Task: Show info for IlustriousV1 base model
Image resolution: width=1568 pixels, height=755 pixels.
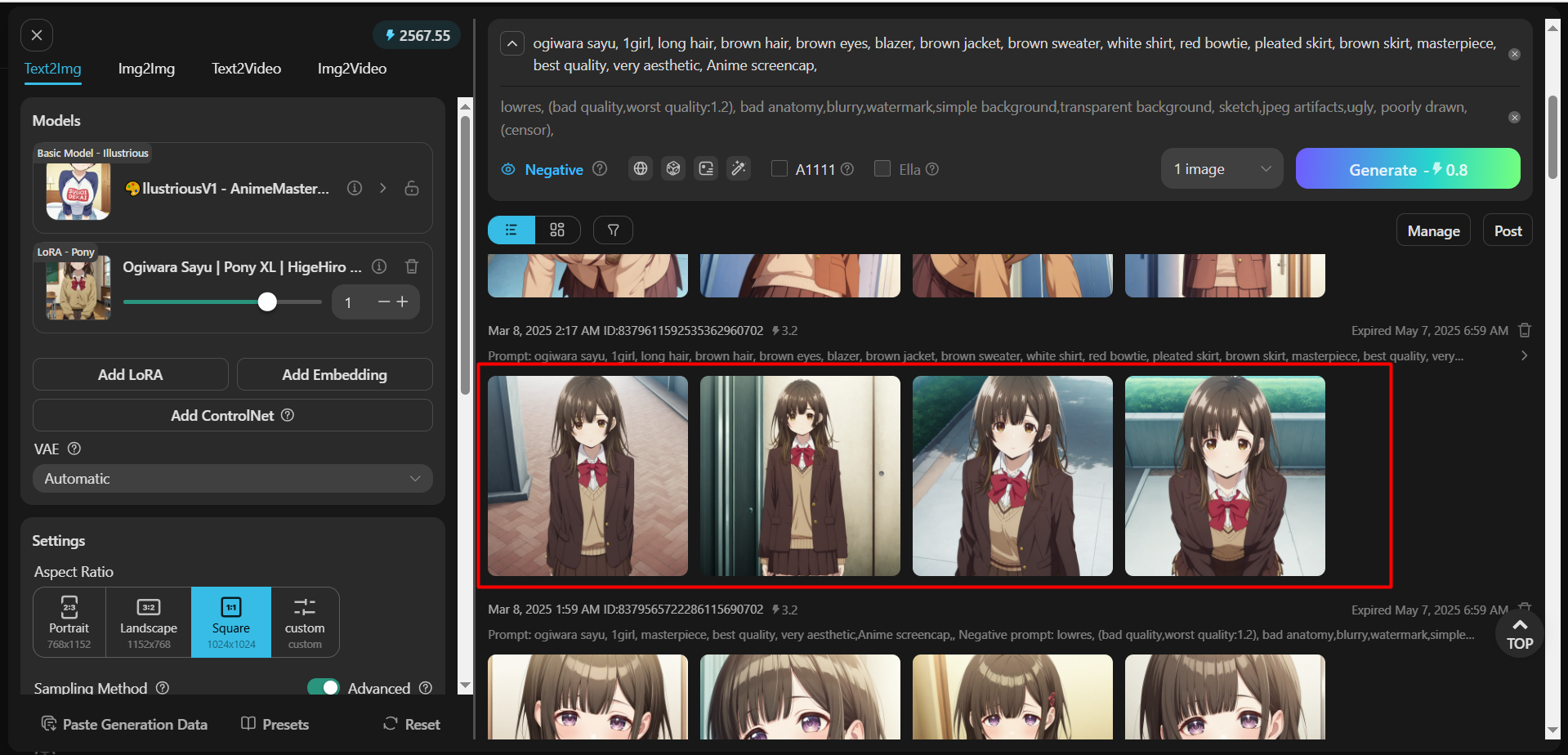Action: [x=355, y=188]
